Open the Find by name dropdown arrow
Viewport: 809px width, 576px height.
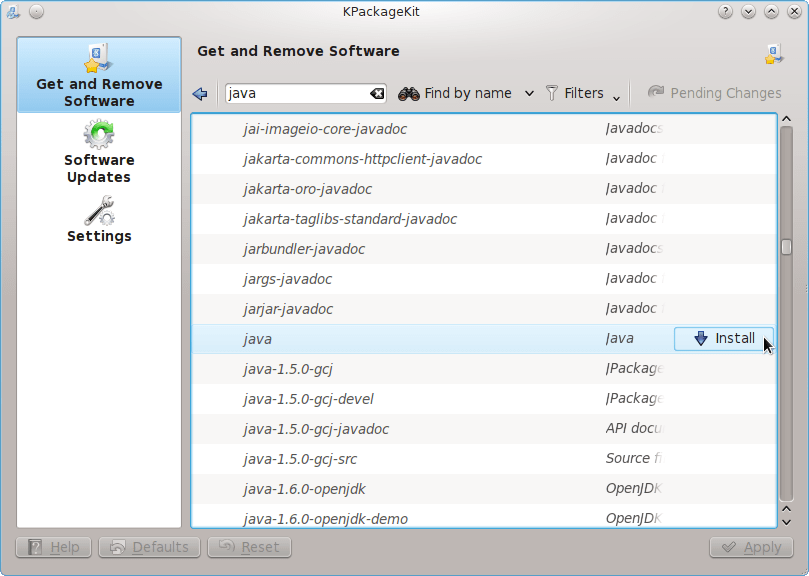click(529, 94)
